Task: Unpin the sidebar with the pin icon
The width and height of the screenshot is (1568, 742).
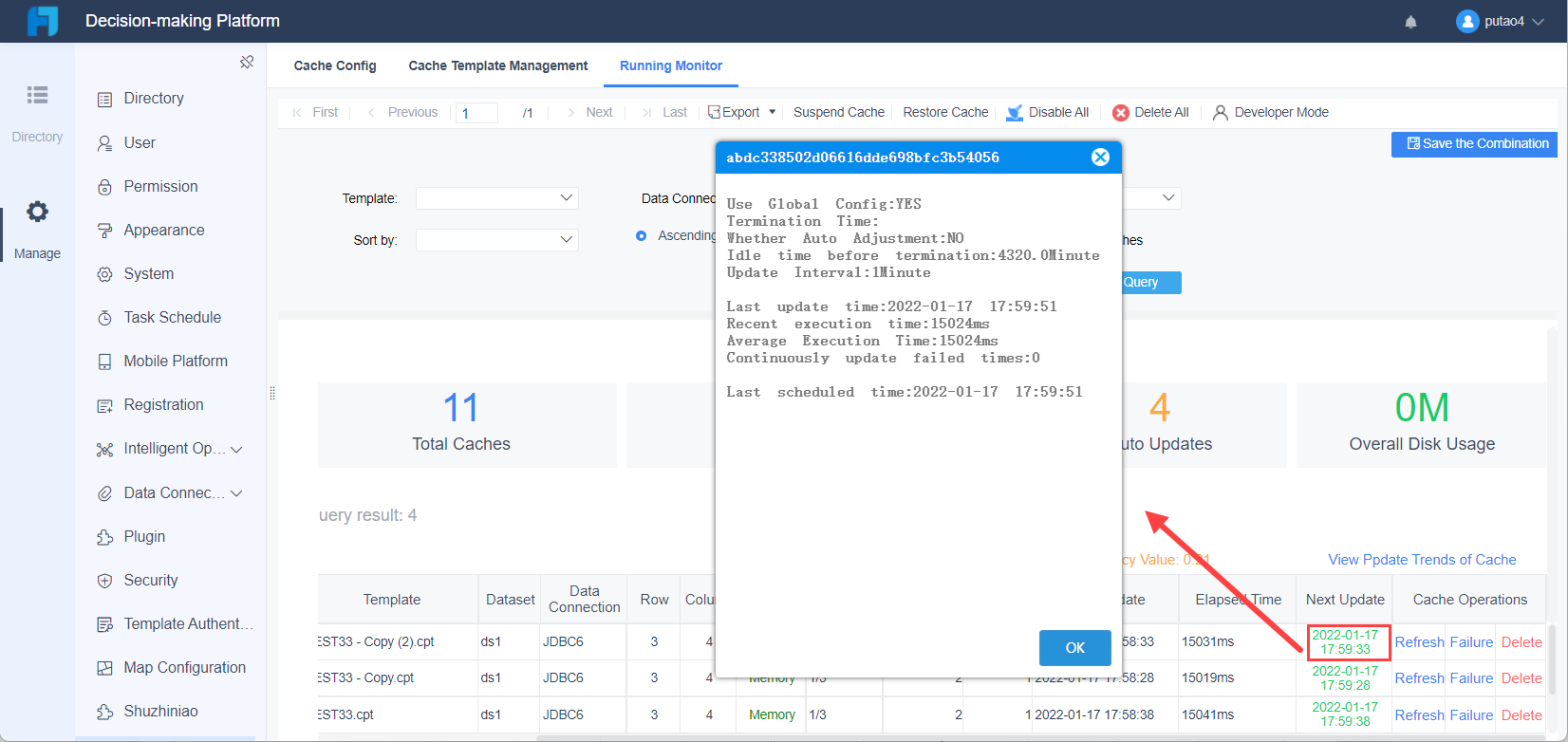Action: [247, 62]
